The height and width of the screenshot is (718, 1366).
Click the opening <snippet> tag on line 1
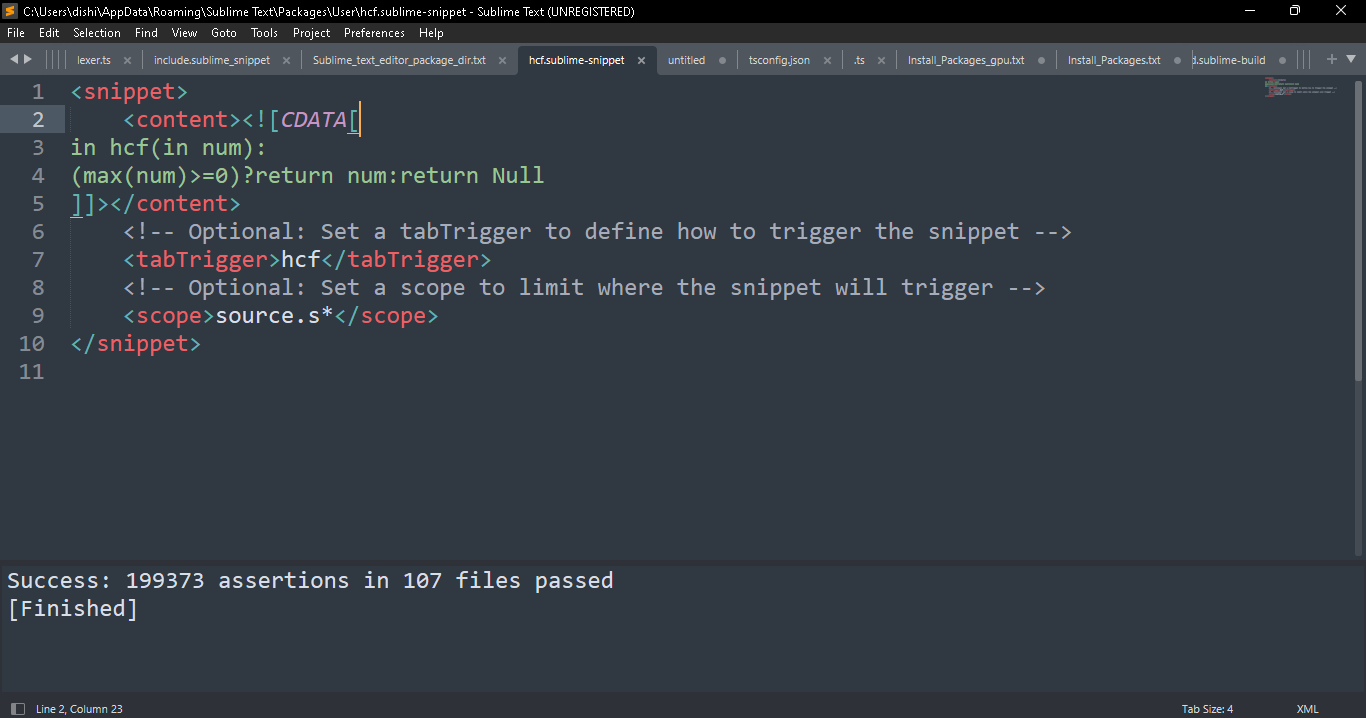(x=129, y=92)
